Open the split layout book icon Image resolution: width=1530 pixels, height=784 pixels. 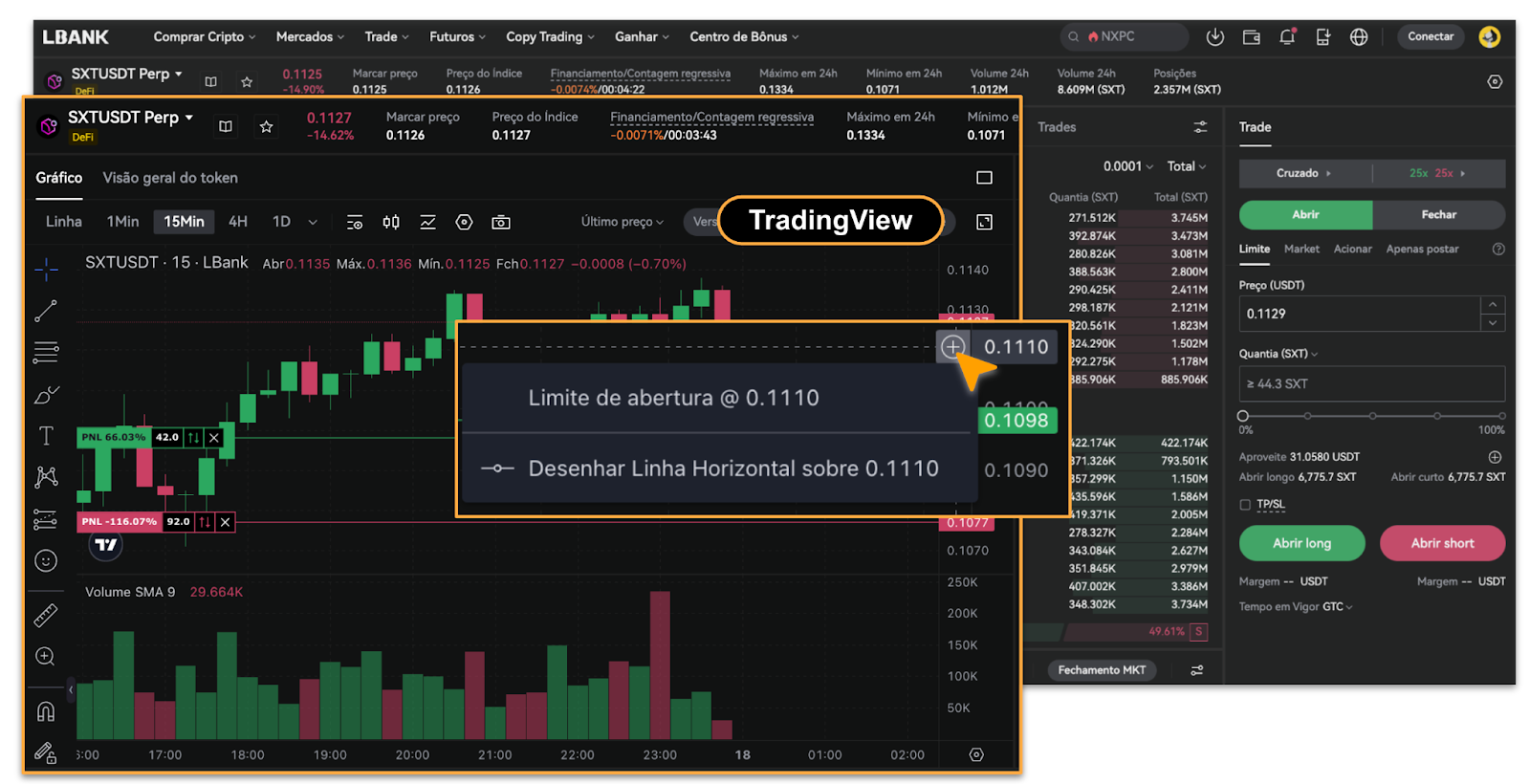point(226,126)
